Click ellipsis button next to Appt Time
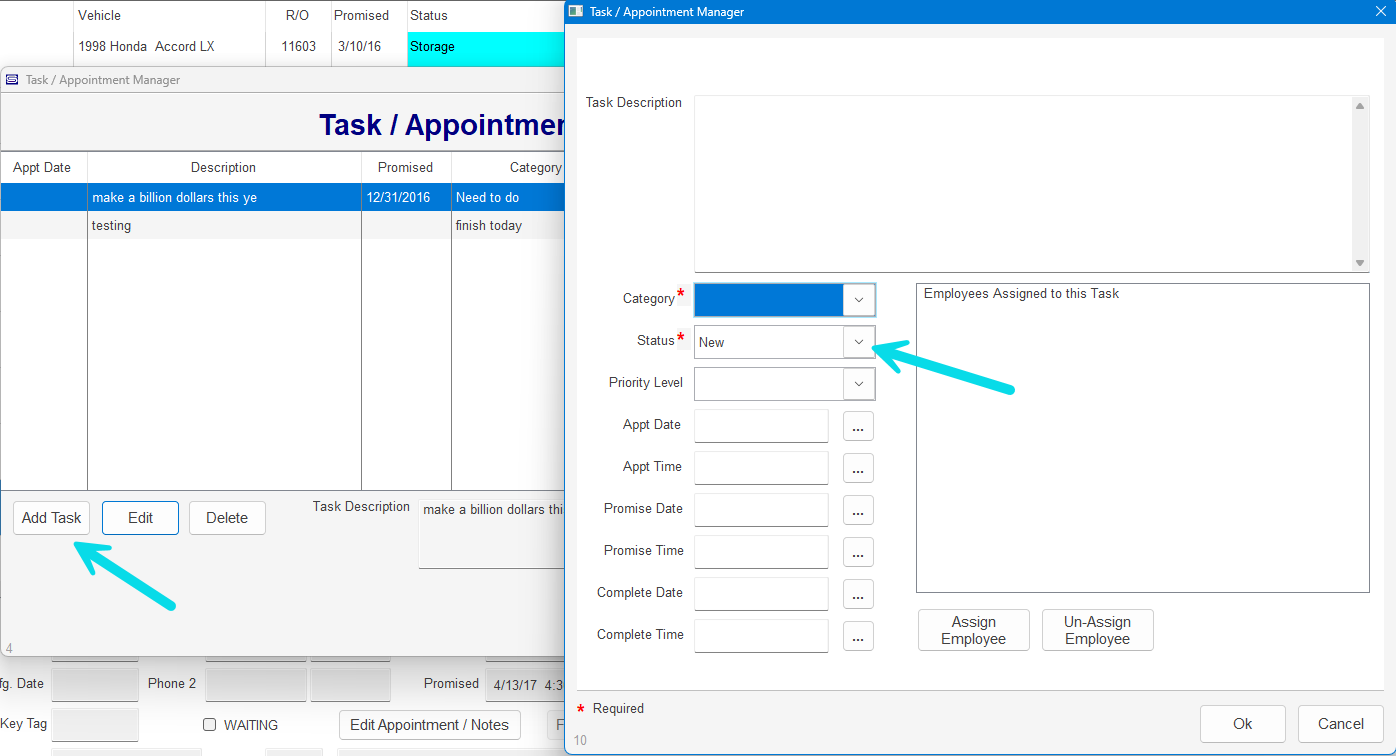This screenshot has width=1396, height=756. pyautogui.click(x=858, y=468)
